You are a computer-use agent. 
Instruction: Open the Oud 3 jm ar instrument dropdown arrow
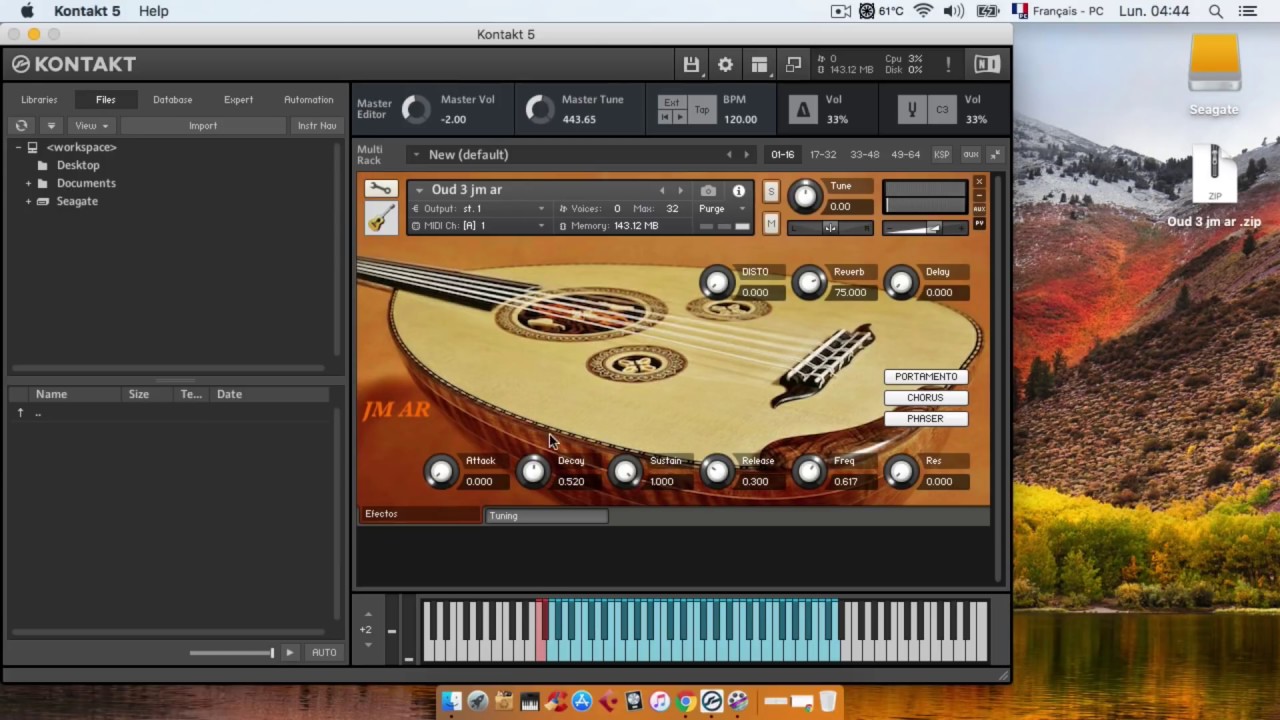[x=419, y=190]
